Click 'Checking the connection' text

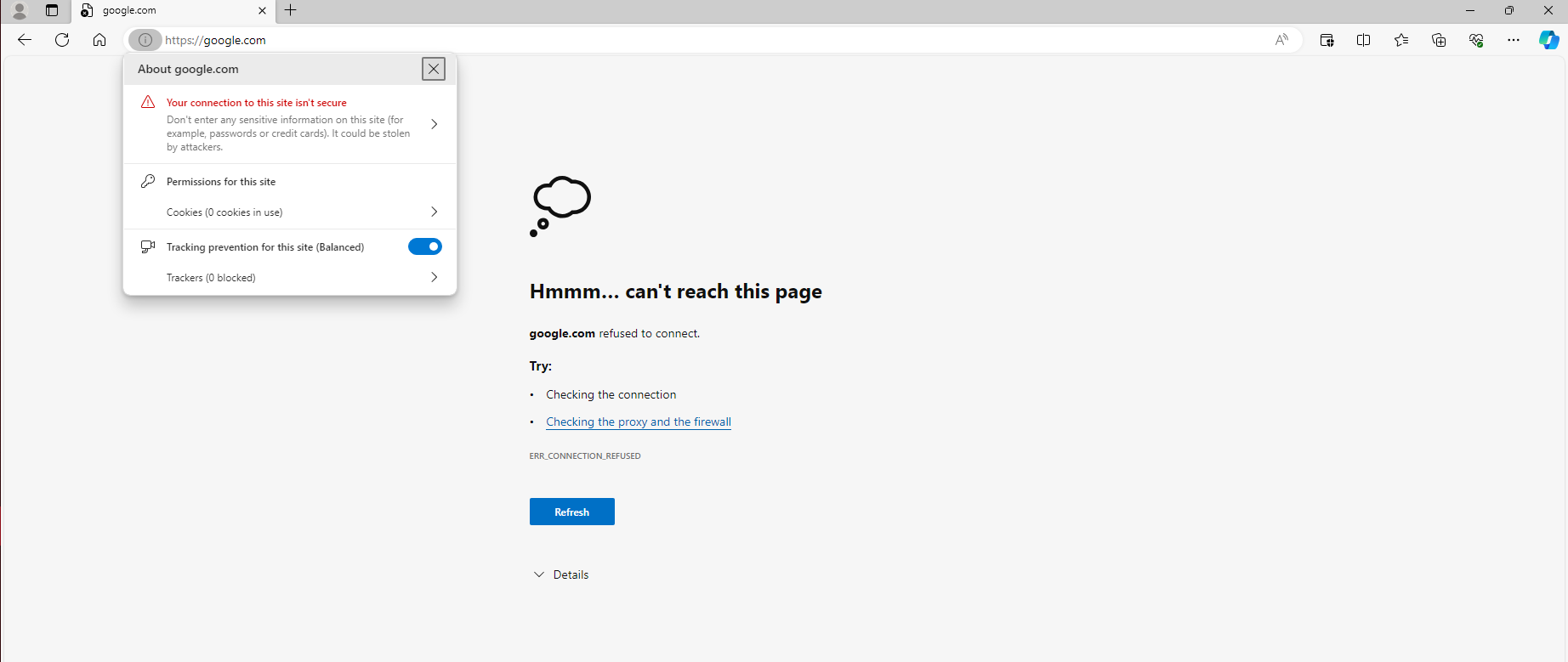[x=611, y=394]
